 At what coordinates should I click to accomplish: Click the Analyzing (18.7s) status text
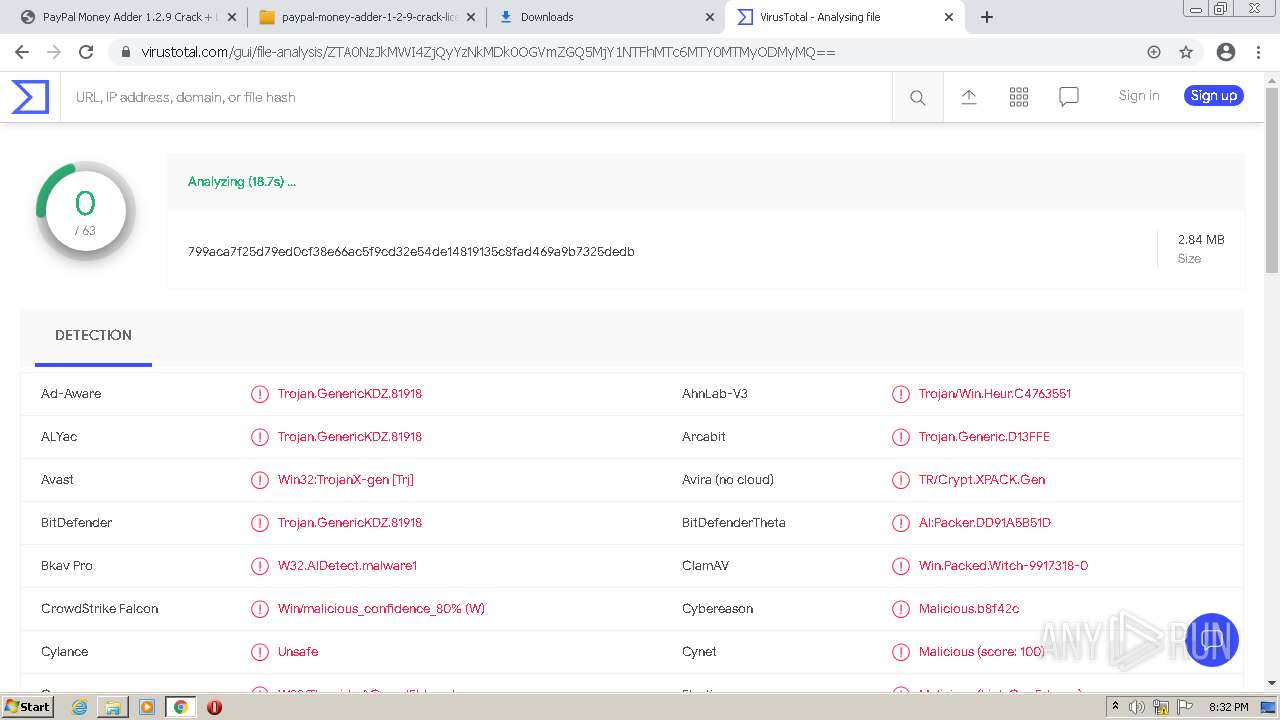[242, 182]
